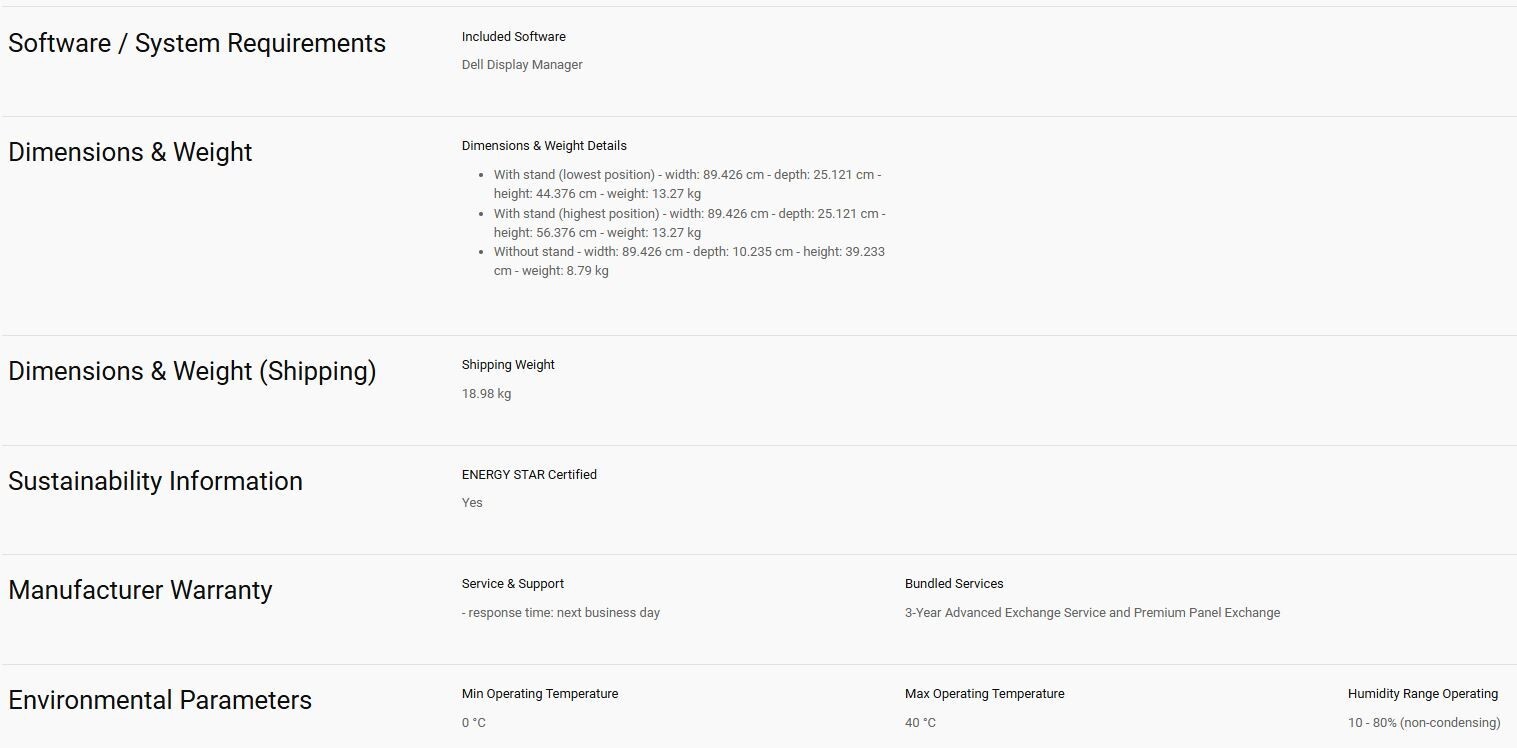Viewport: 1517px width, 748px height.
Task: Click the Without stand dimensions bullet
Action: [689, 261]
